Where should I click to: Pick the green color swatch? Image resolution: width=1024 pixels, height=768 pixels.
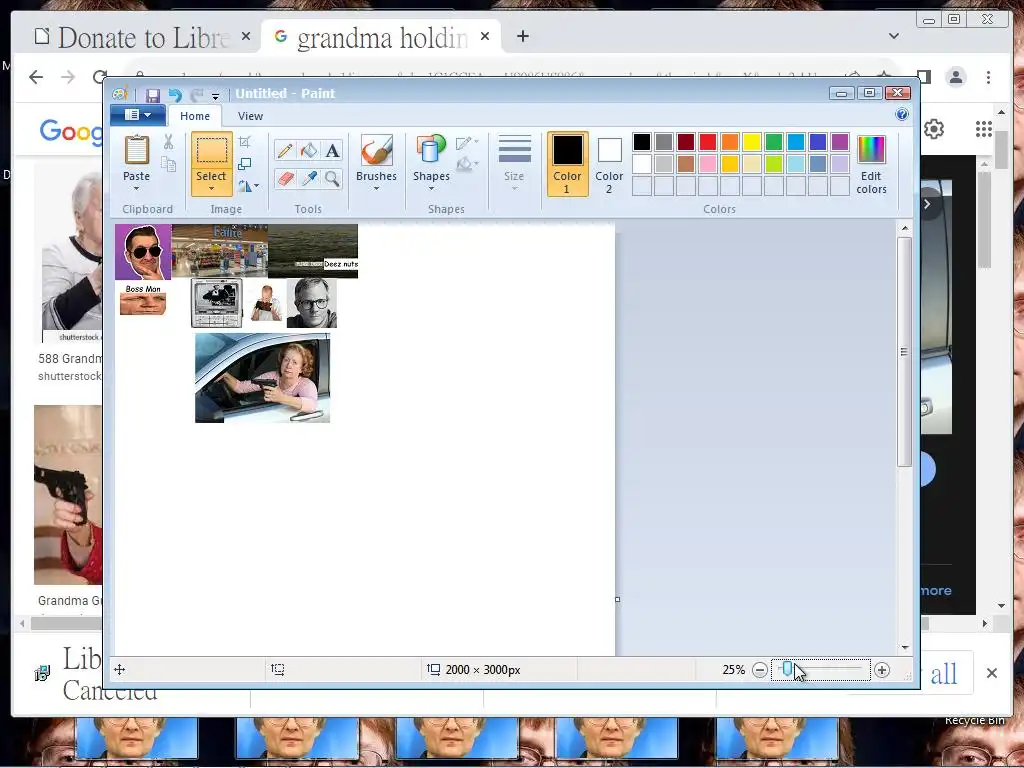pyautogui.click(x=774, y=142)
